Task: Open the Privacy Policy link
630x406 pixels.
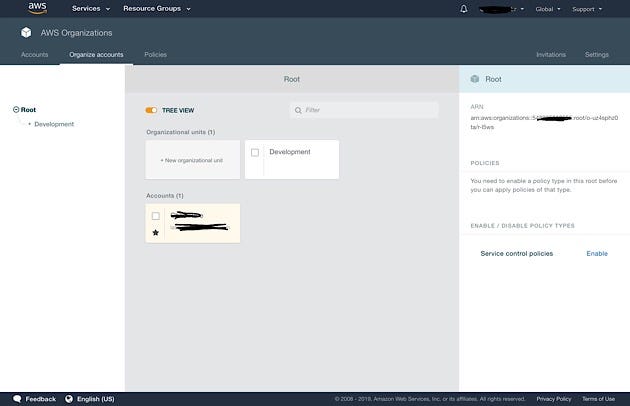Action: 554,399
